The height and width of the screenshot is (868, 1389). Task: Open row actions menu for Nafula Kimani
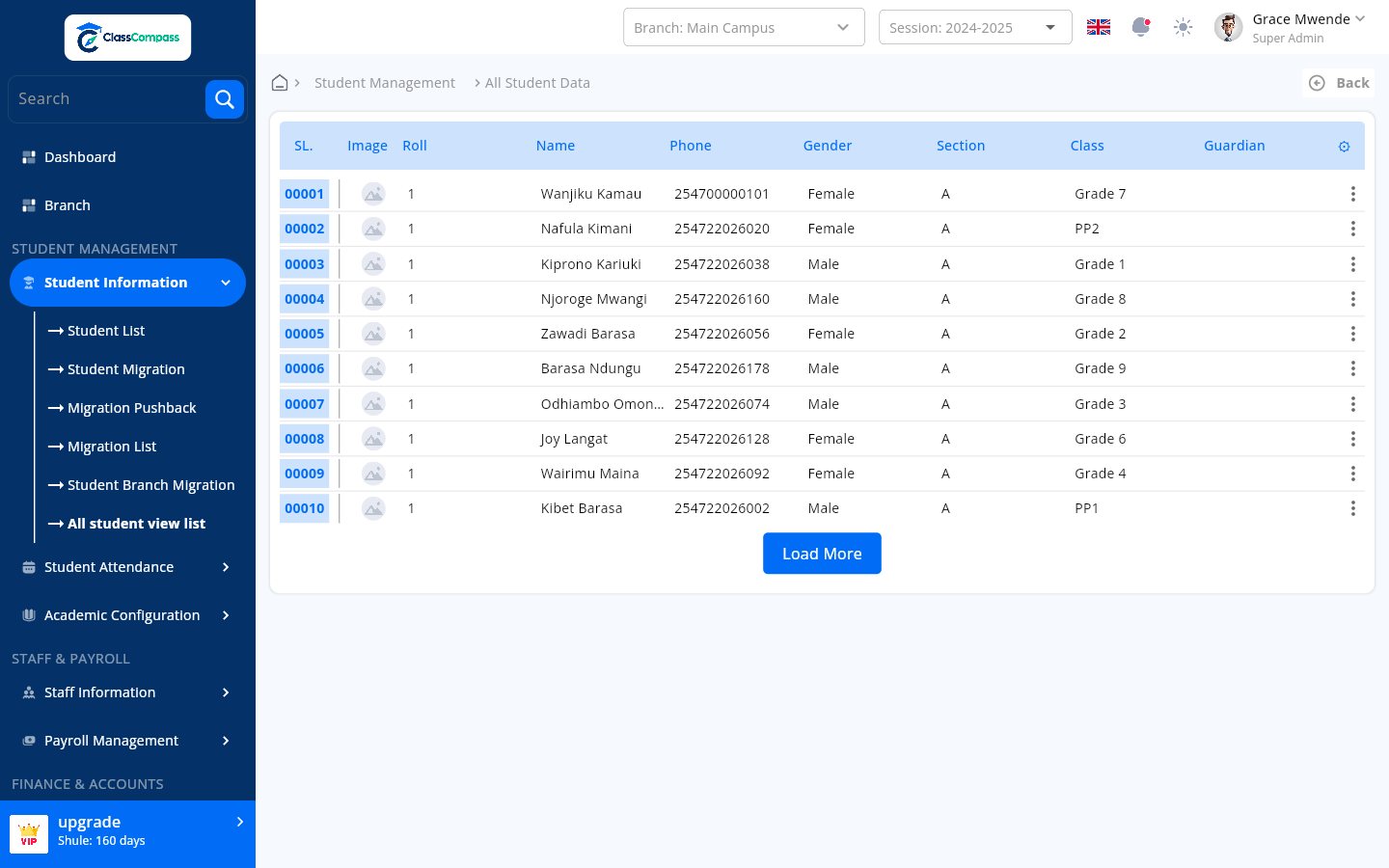[1353, 229]
